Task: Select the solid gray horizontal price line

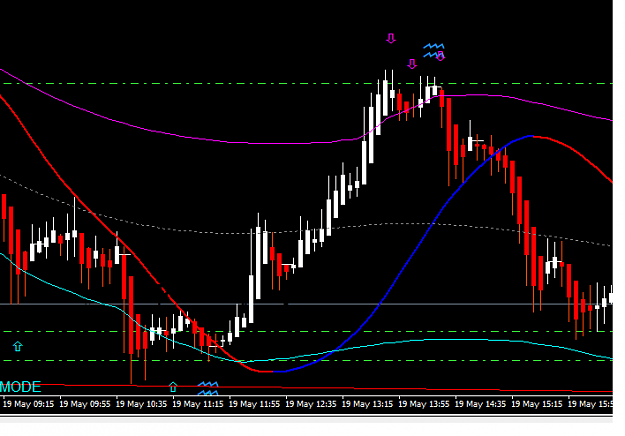Action: coord(306,304)
